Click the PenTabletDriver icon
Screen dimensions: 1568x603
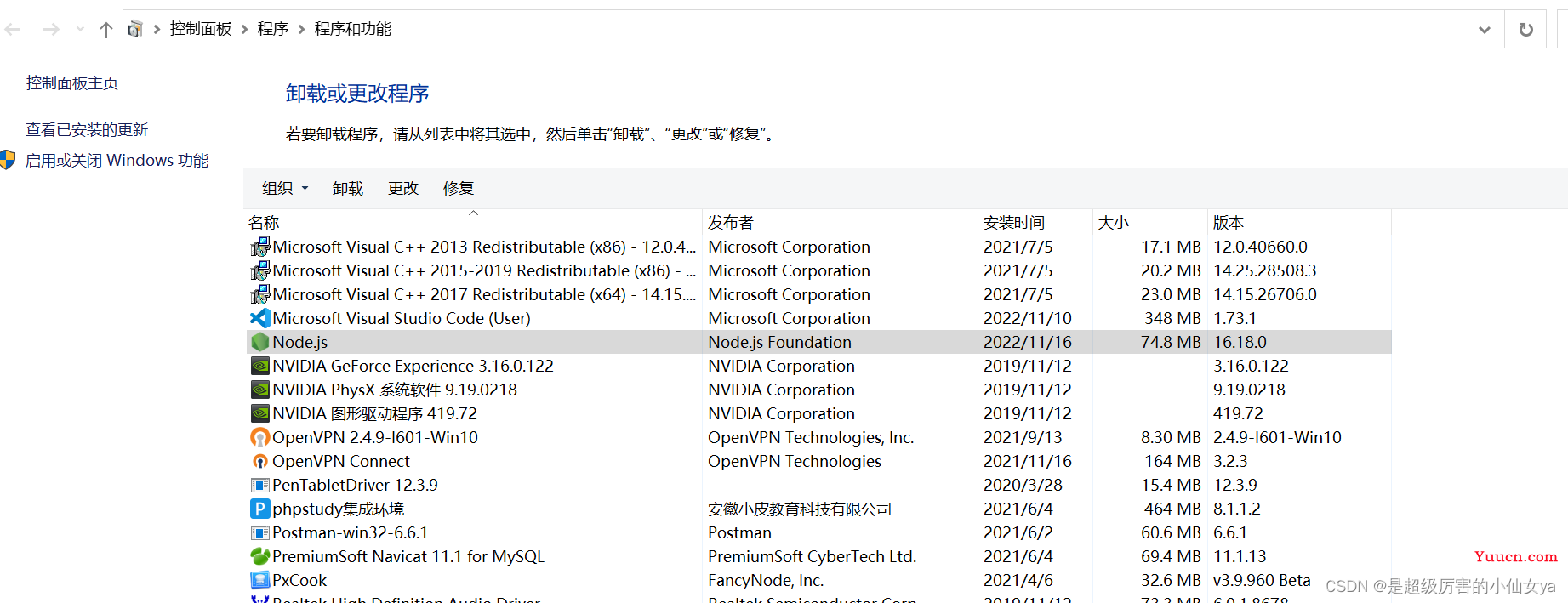(x=260, y=485)
